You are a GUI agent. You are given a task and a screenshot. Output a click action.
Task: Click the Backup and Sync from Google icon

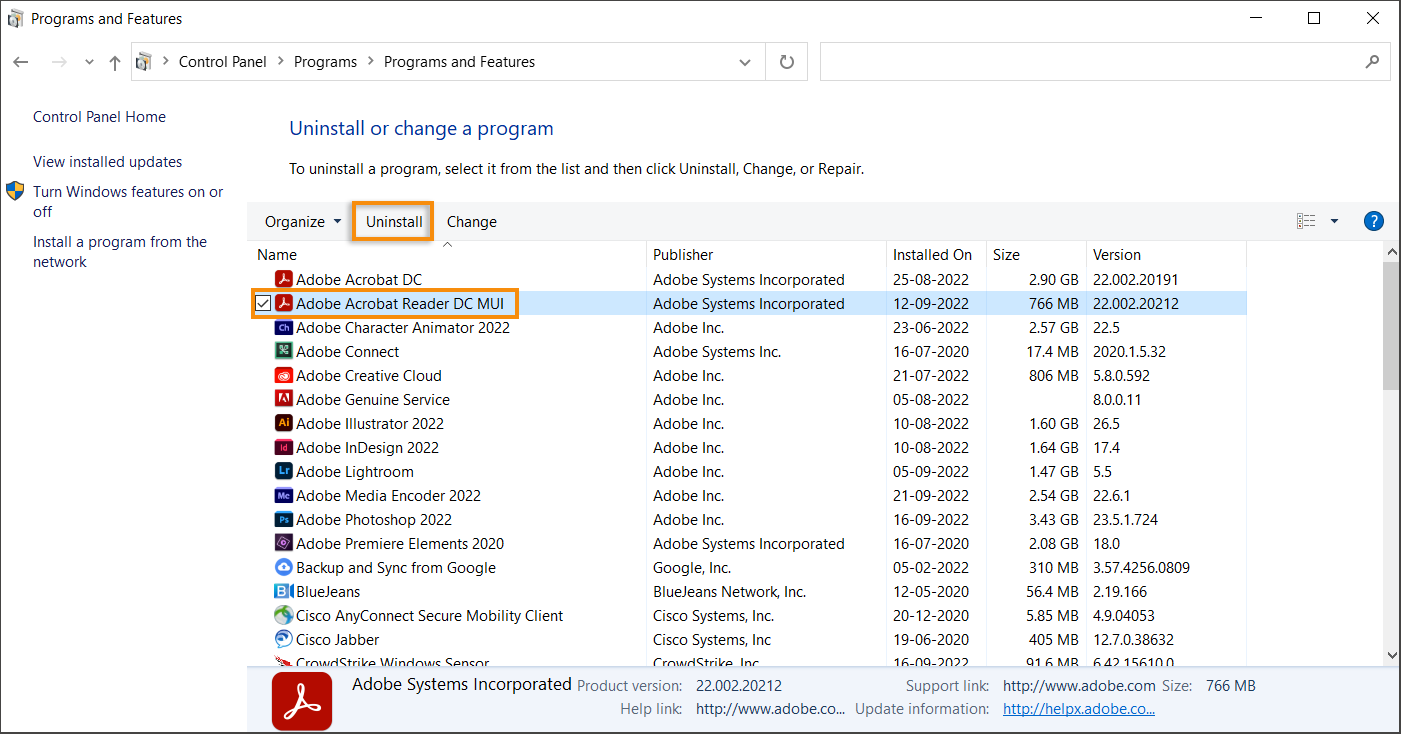(x=285, y=567)
